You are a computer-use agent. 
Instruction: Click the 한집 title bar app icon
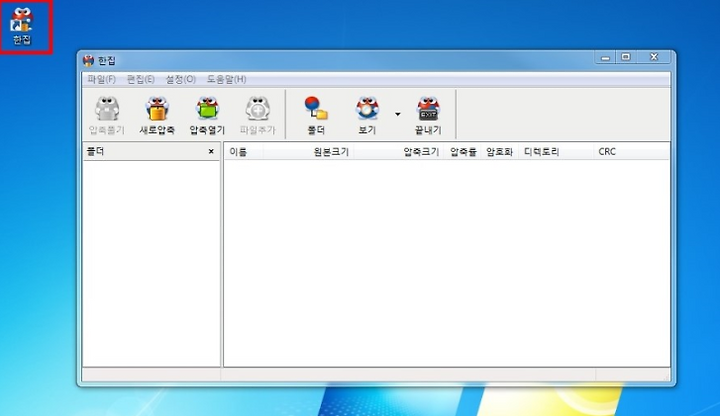point(88,61)
